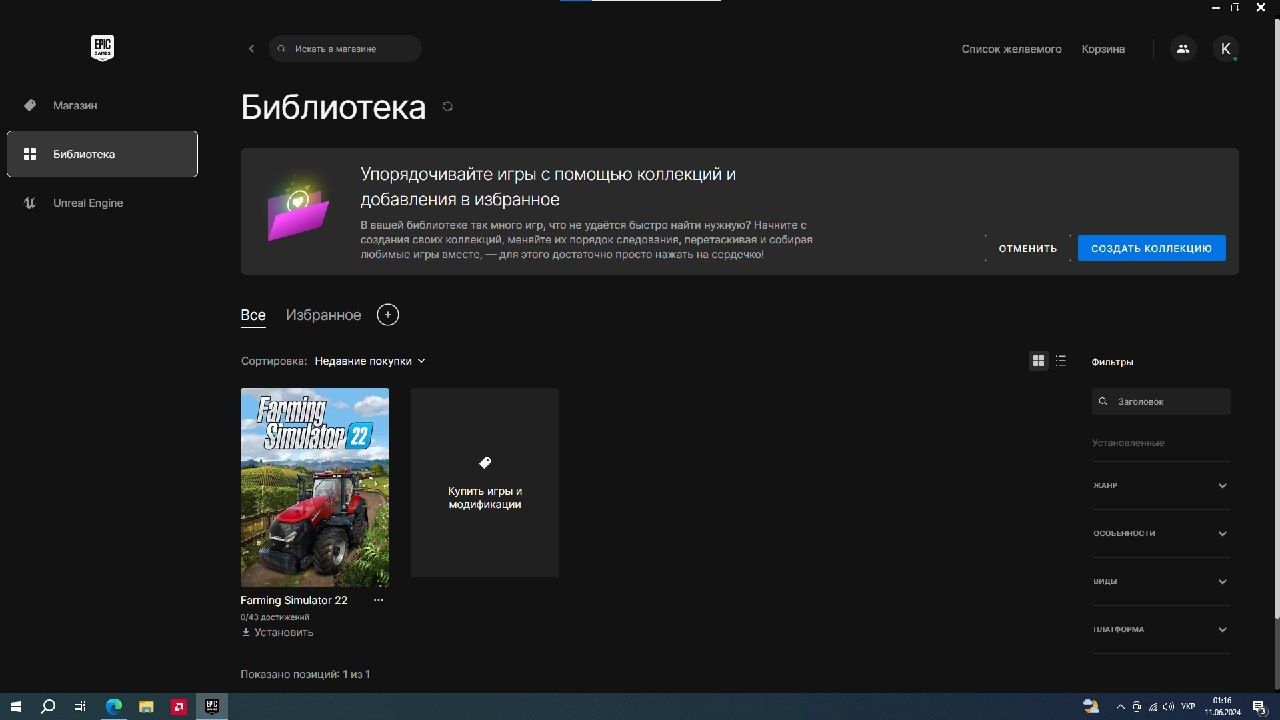The width and height of the screenshot is (1280, 720).
Task: Open the red AMD app on the taskbar
Action: [x=179, y=707]
